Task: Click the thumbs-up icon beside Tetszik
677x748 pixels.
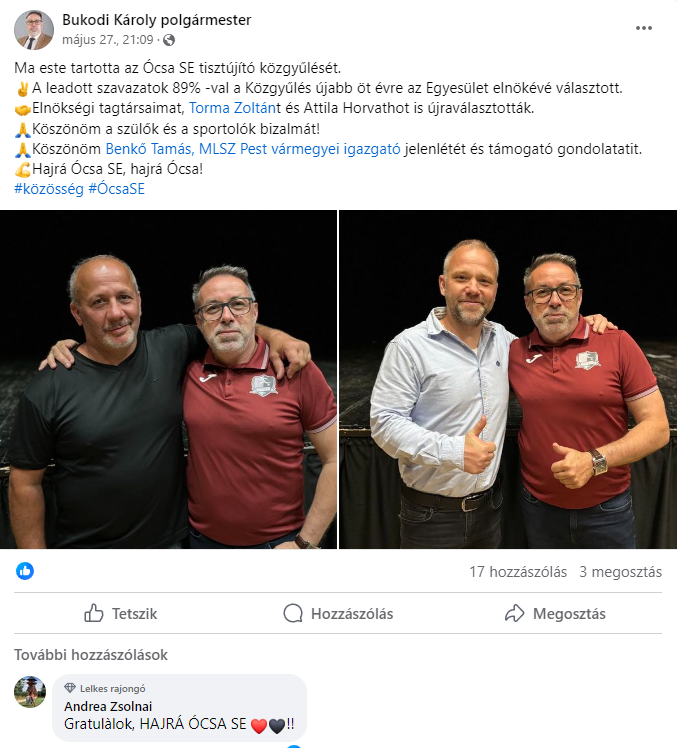Action: (x=94, y=613)
